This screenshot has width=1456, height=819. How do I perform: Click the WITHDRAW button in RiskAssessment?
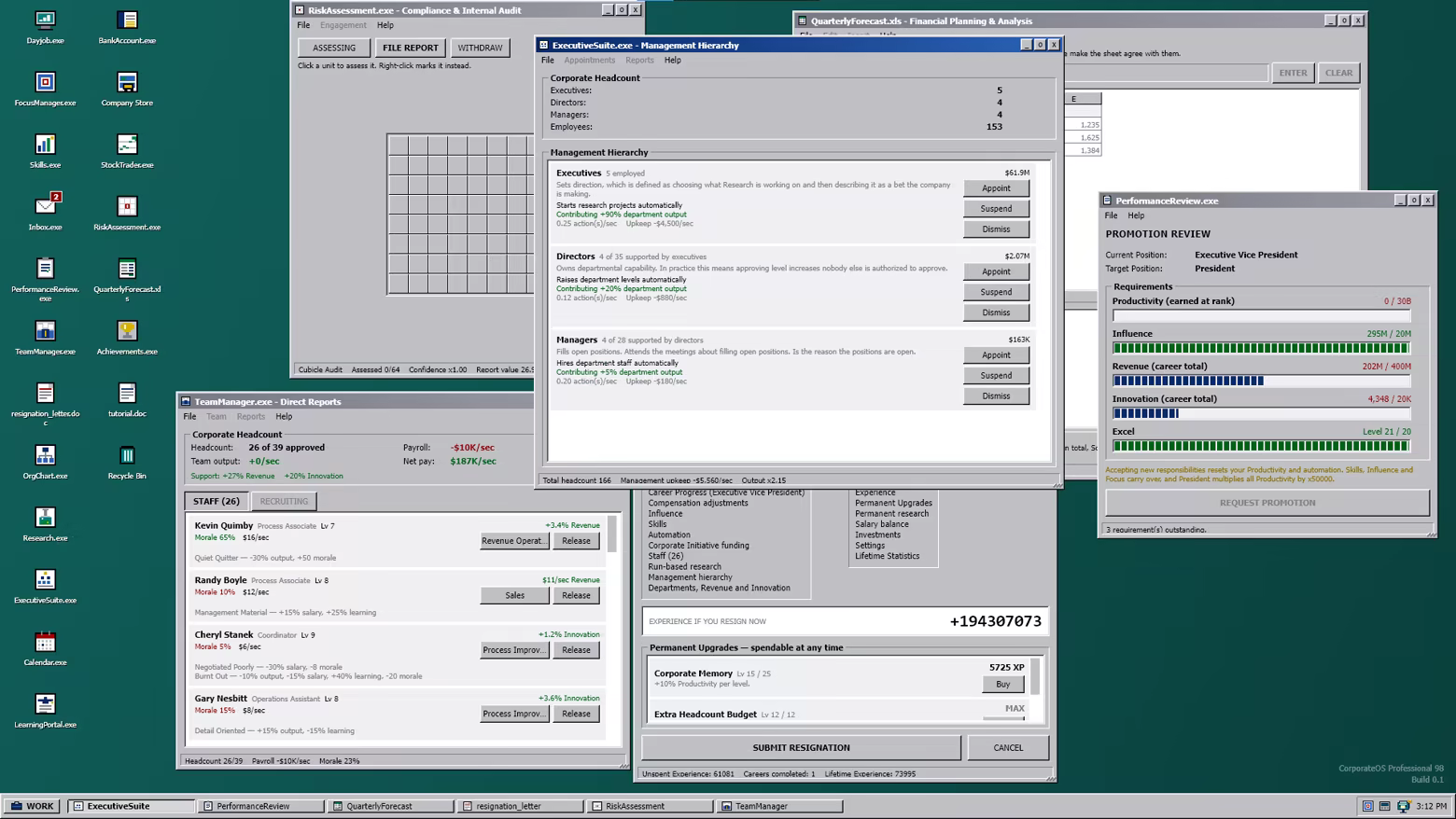tap(480, 48)
